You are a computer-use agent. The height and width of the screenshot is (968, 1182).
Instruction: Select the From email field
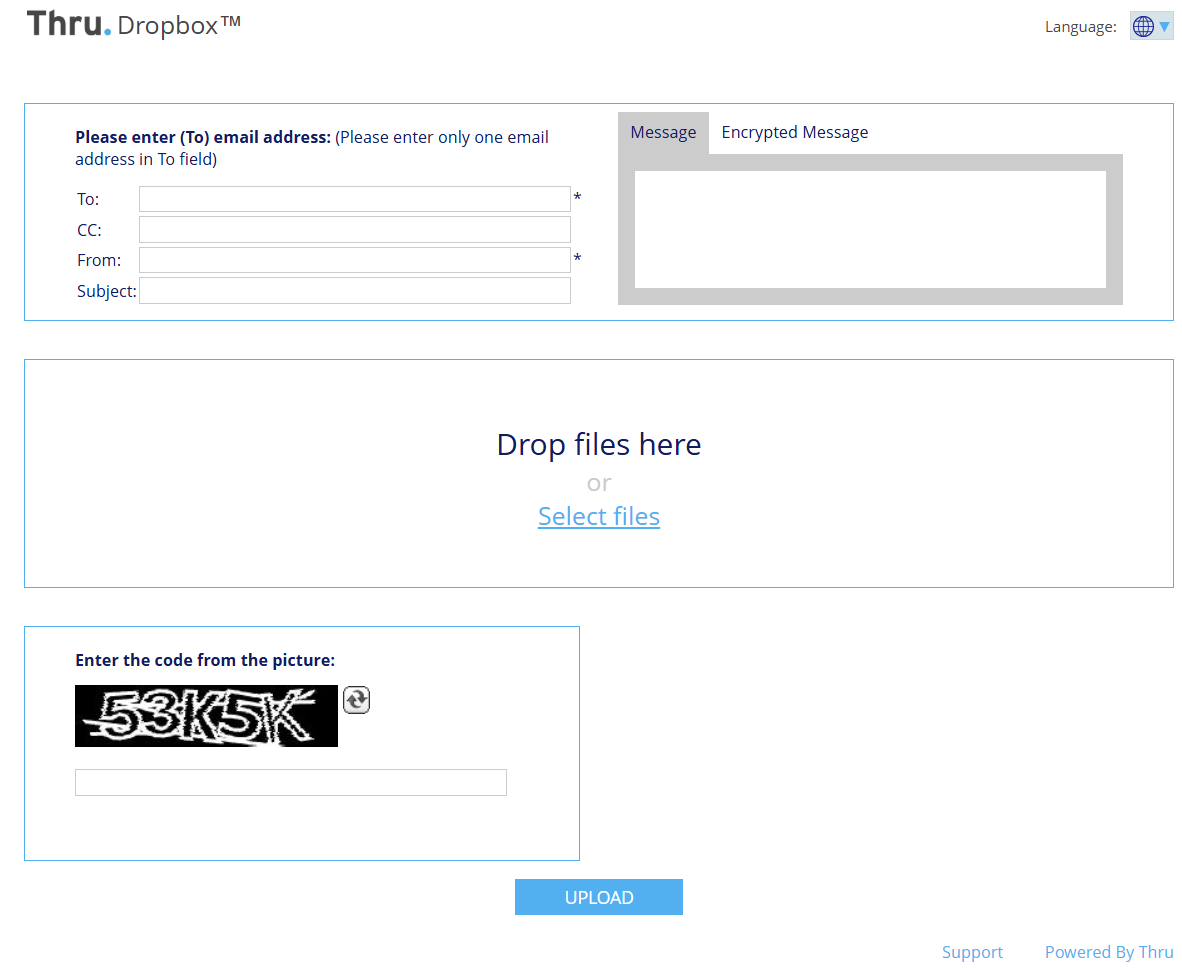[354, 260]
